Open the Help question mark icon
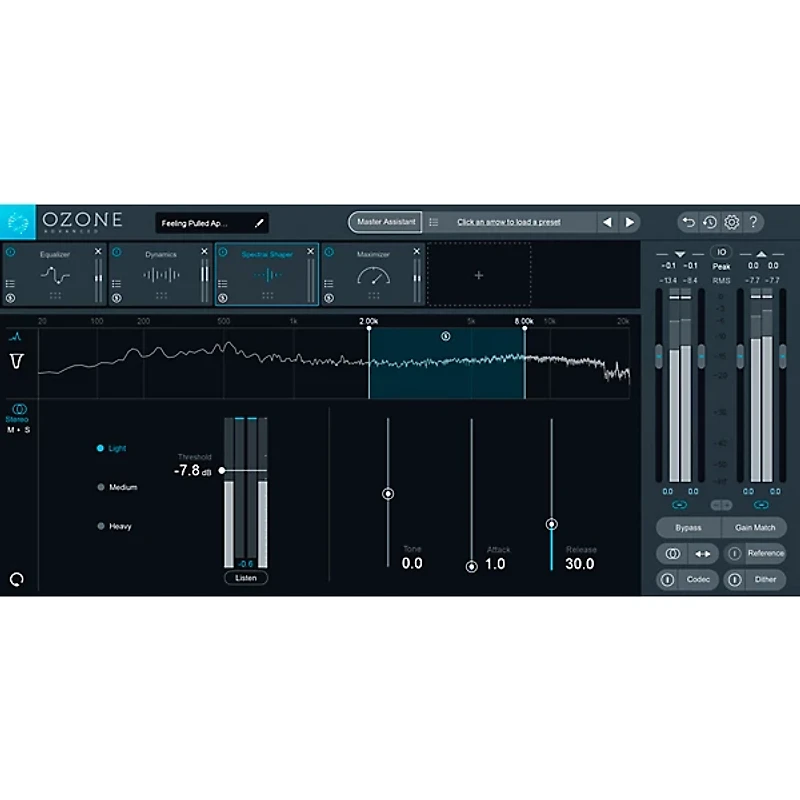Image resolution: width=800 pixels, height=800 pixels. point(754,222)
